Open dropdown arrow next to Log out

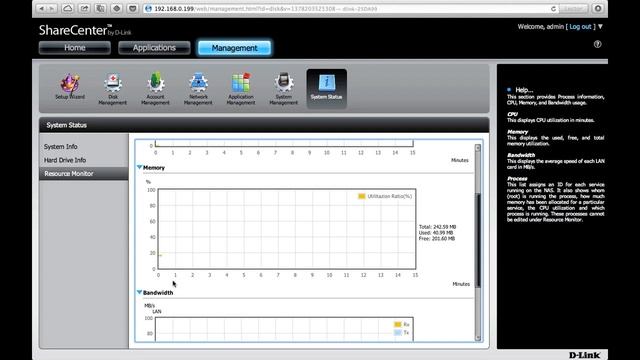[600, 27]
